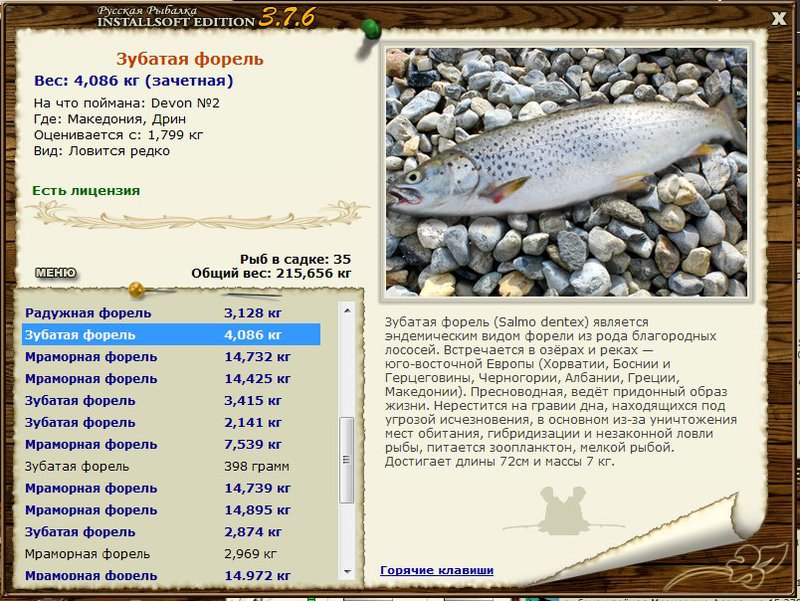Screen dimensions: 800x601
Task: Click the fish list scrollbar thumb
Action: (x=347, y=460)
